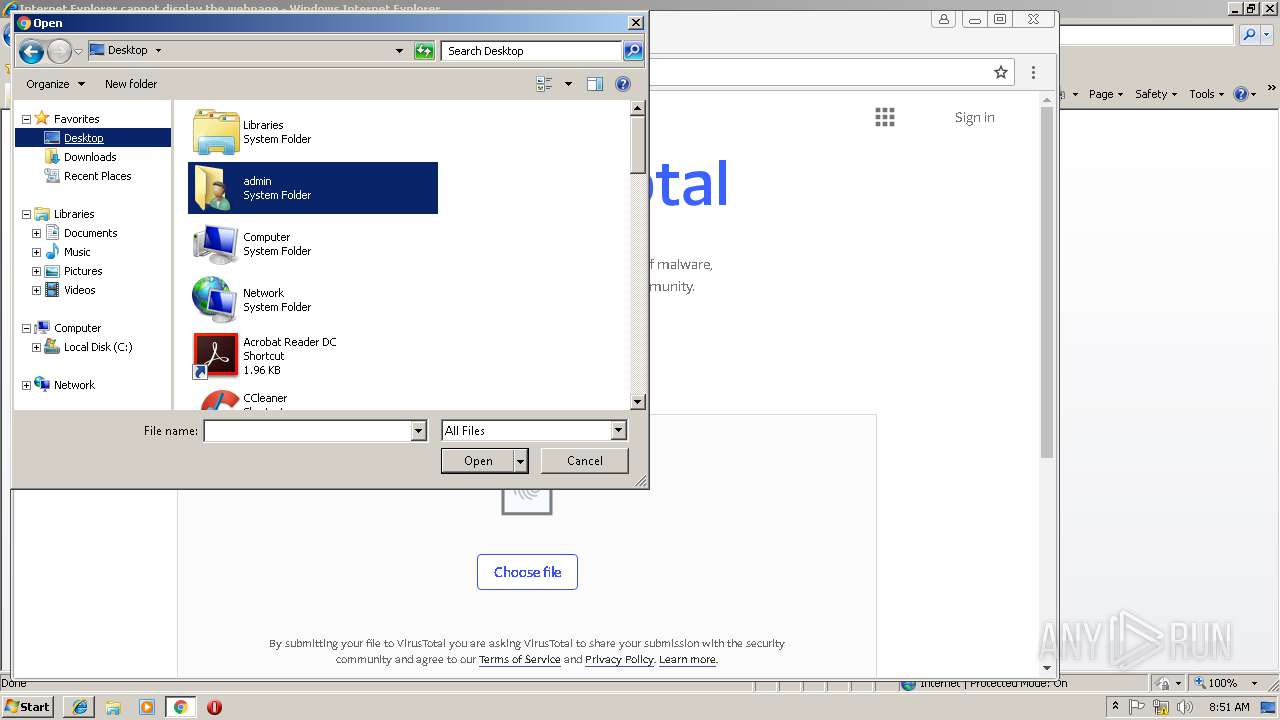The image size is (1280, 720).
Task: Select the Libraries folder icon
Action: tap(215, 132)
